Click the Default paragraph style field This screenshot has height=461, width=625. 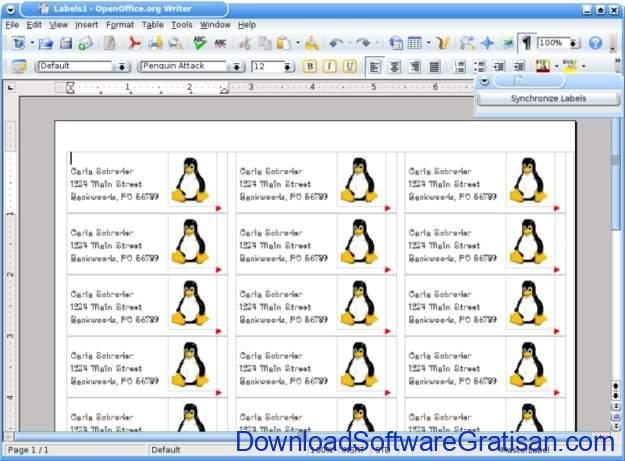pos(75,66)
